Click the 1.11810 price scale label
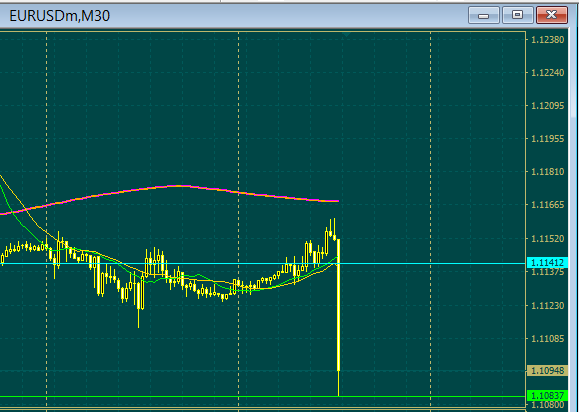This screenshot has width=579, height=412. pos(548,172)
